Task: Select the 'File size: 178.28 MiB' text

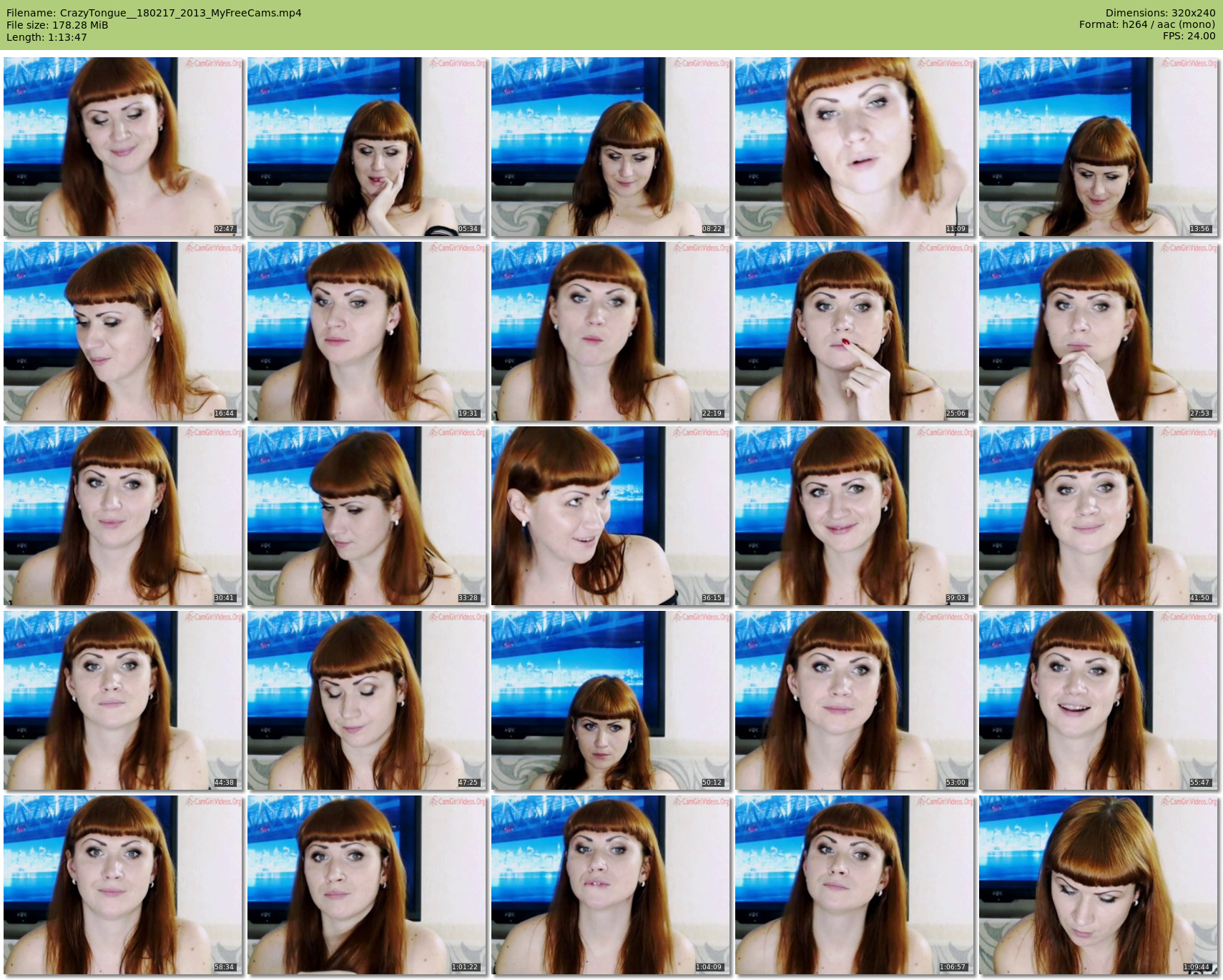Action: [57, 25]
